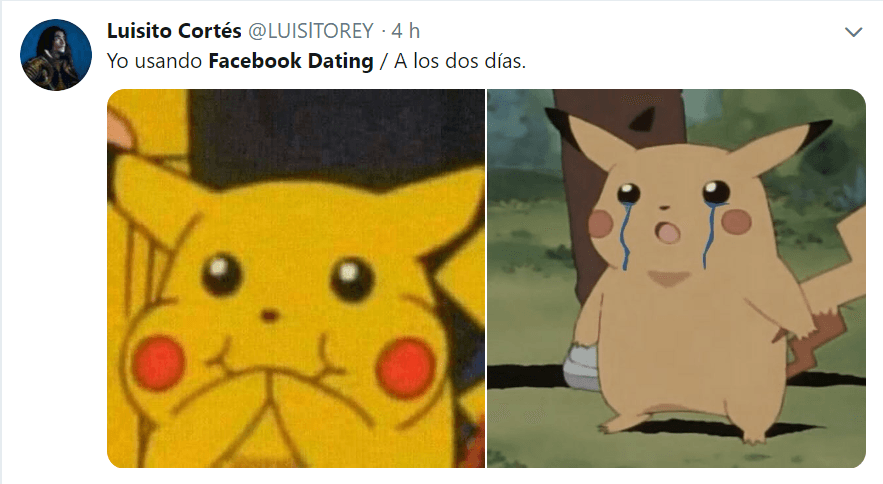Open the left surprised Pikachu image
This screenshot has width=883, height=484.
[296, 278]
